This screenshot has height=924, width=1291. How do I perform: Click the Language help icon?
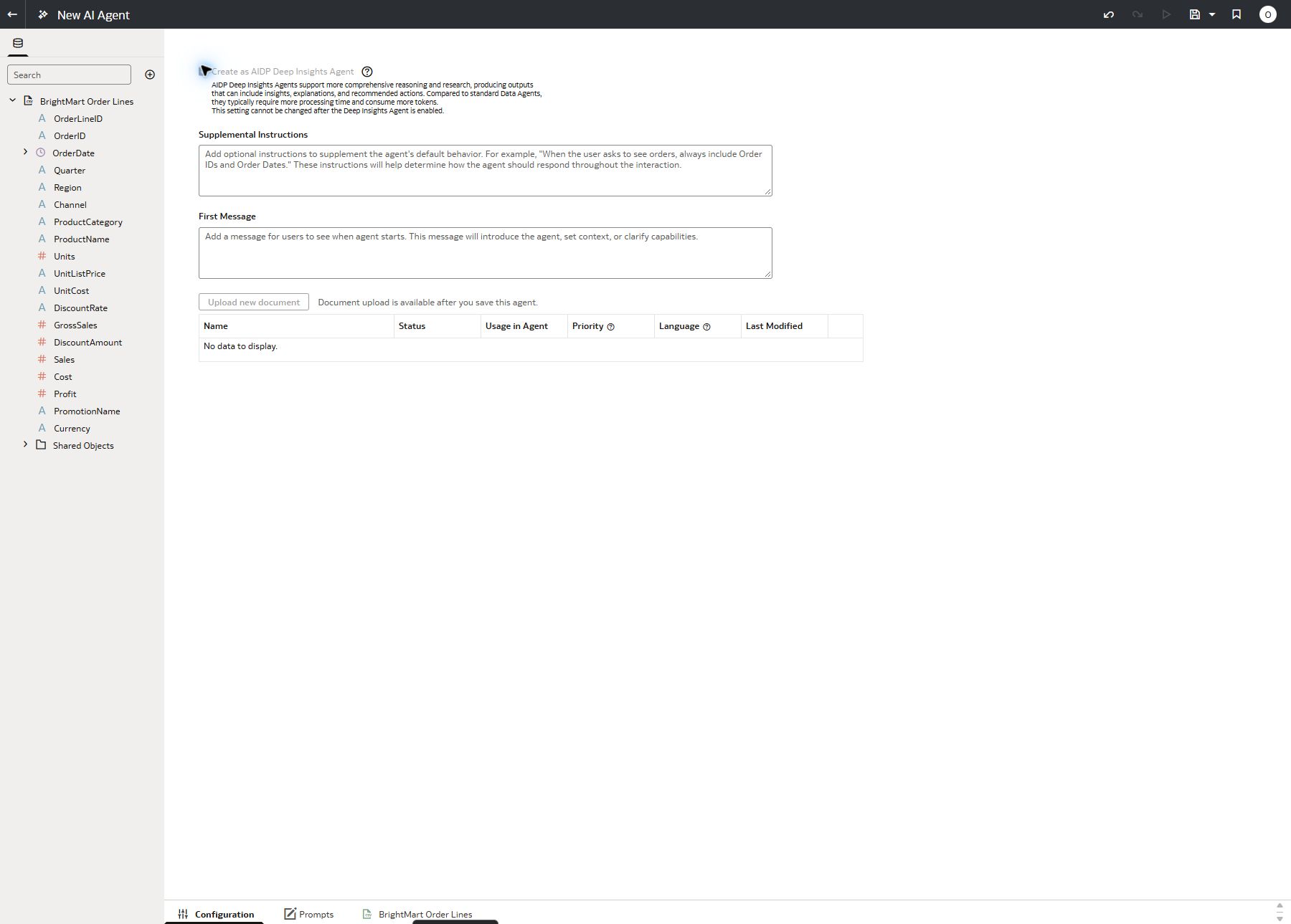coord(706,327)
